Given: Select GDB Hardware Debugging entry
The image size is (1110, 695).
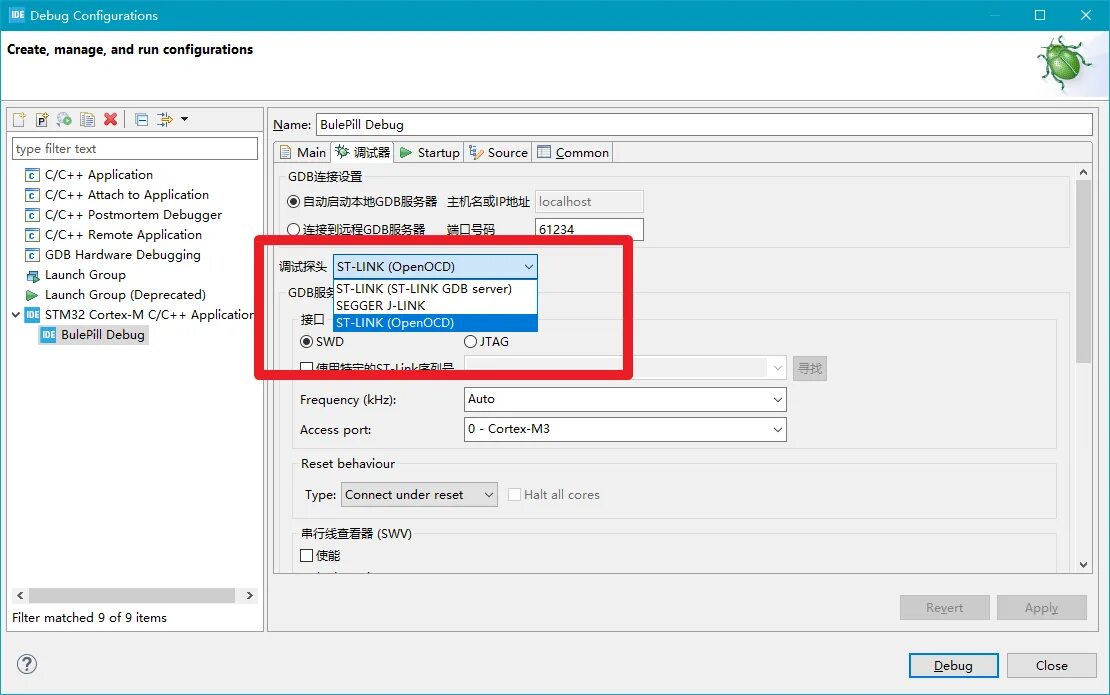Looking at the screenshot, I should (122, 255).
